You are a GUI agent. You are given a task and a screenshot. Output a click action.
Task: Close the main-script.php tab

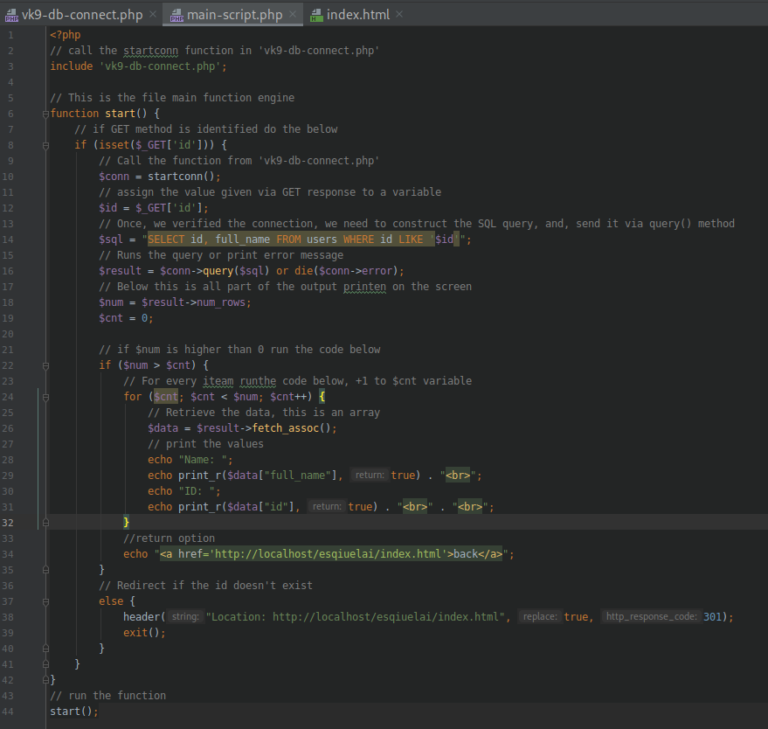(292, 15)
